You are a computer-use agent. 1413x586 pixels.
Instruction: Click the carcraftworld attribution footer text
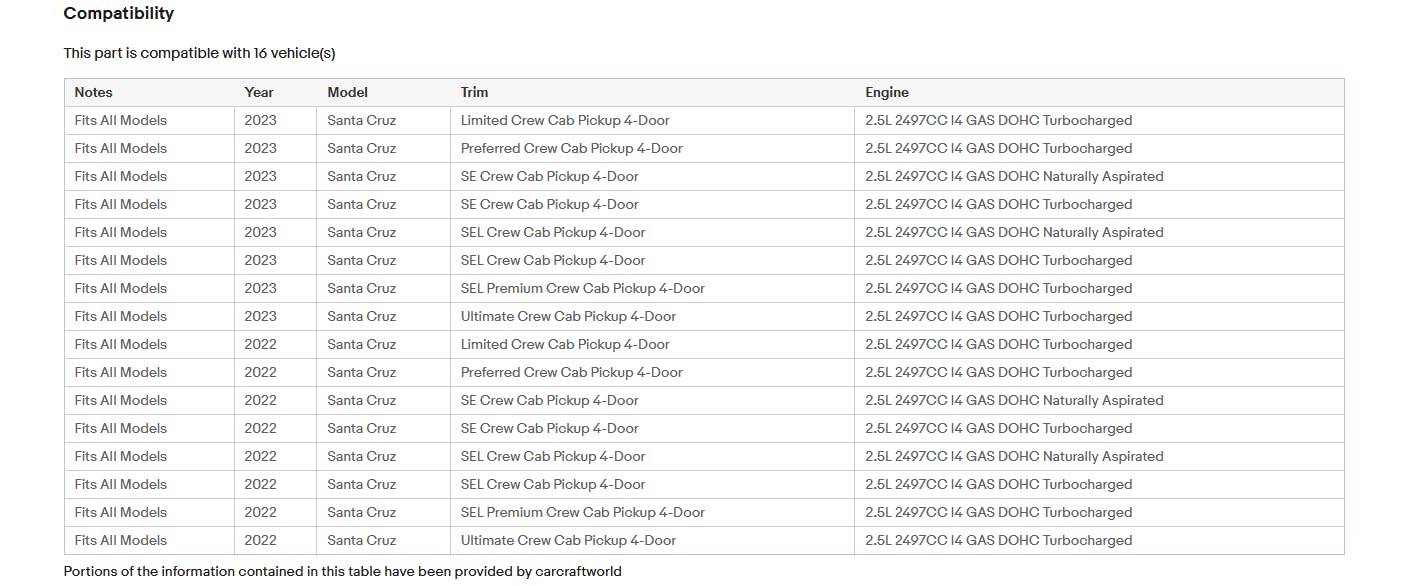[343, 572]
